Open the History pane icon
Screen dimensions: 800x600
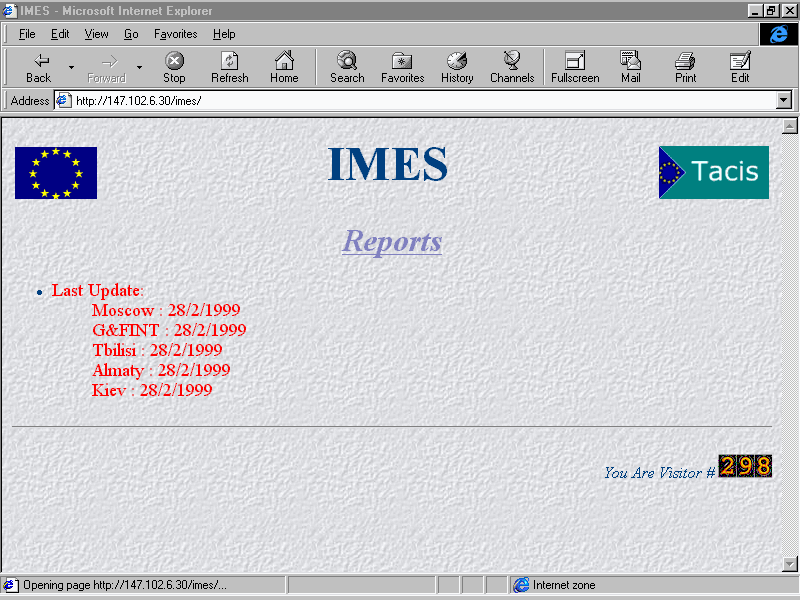pyautogui.click(x=457, y=61)
